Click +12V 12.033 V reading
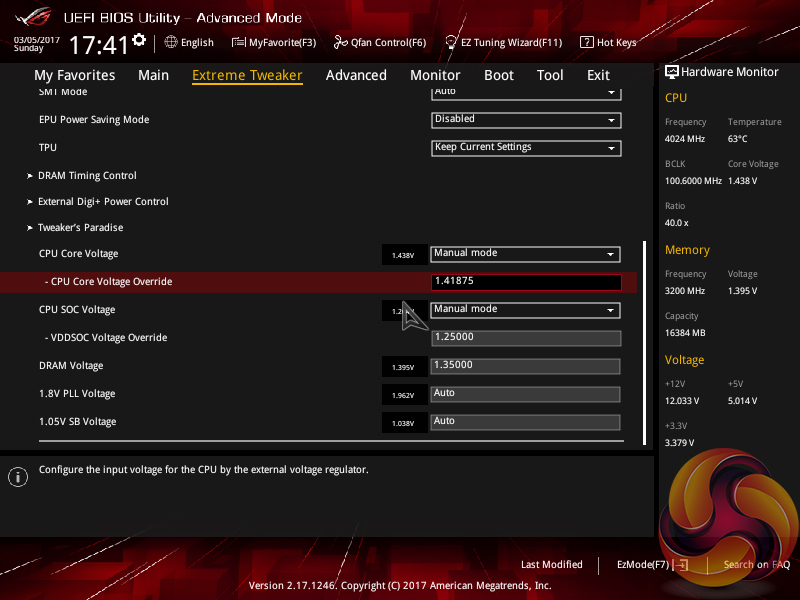This screenshot has width=800, height=600. [x=682, y=401]
